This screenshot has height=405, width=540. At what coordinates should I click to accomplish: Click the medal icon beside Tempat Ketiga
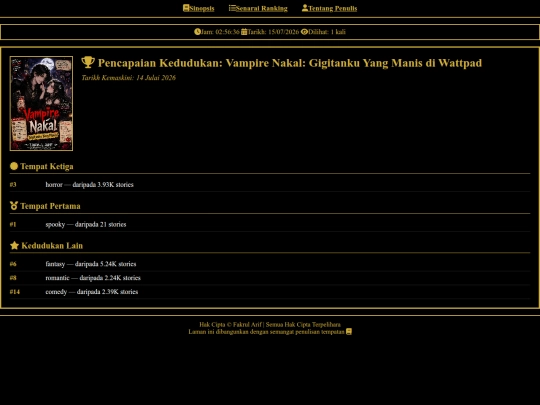tap(14, 166)
